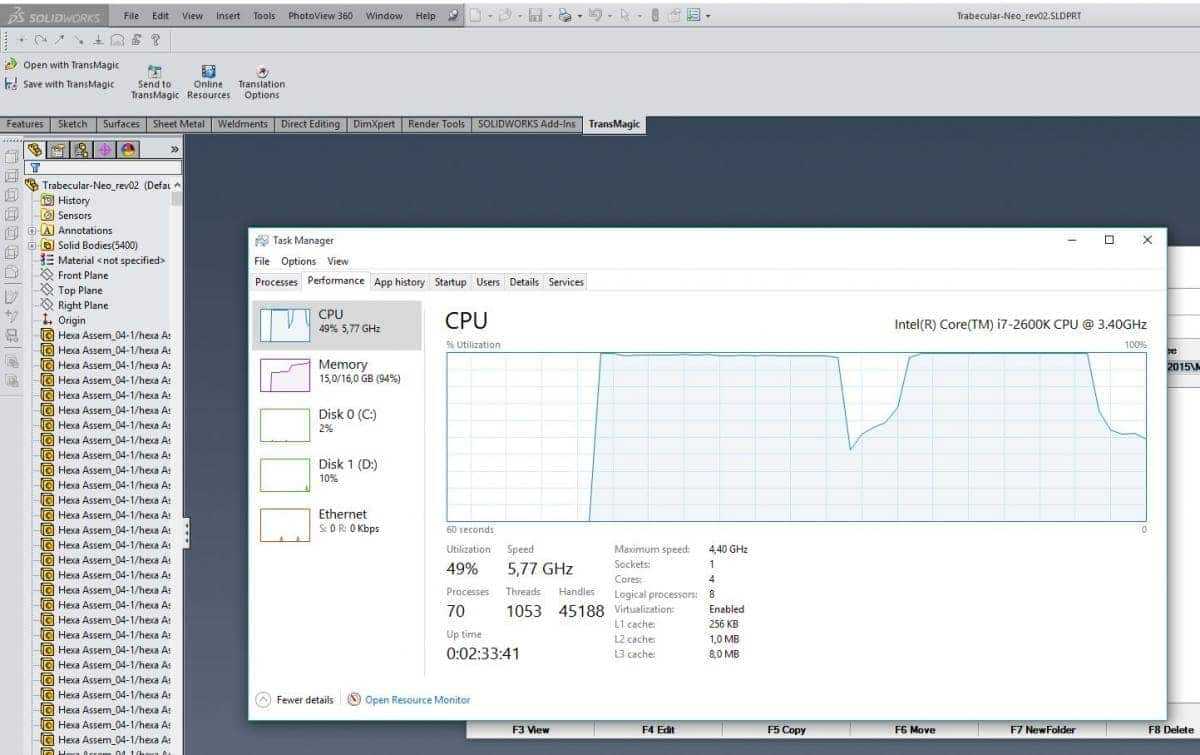This screenshot has width=1200, height=755.
Task: Click the SolidWorks Print icon
Action: click(565, 15)
